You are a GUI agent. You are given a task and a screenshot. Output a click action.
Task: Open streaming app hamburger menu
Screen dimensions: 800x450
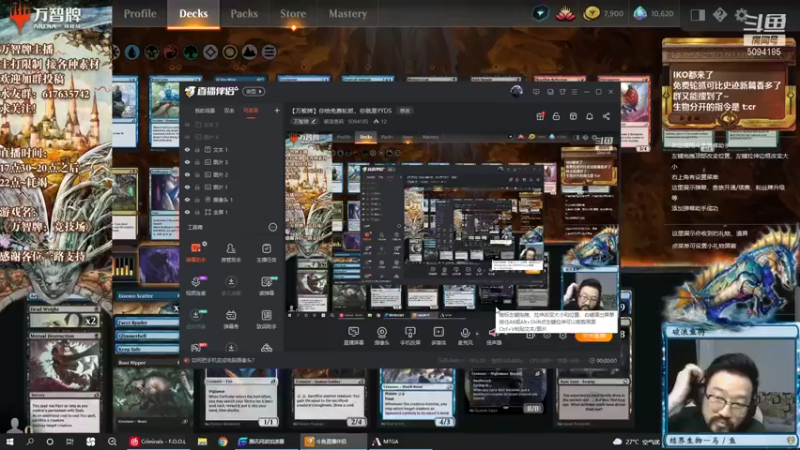pyautogui.click(x=574, y=92)
